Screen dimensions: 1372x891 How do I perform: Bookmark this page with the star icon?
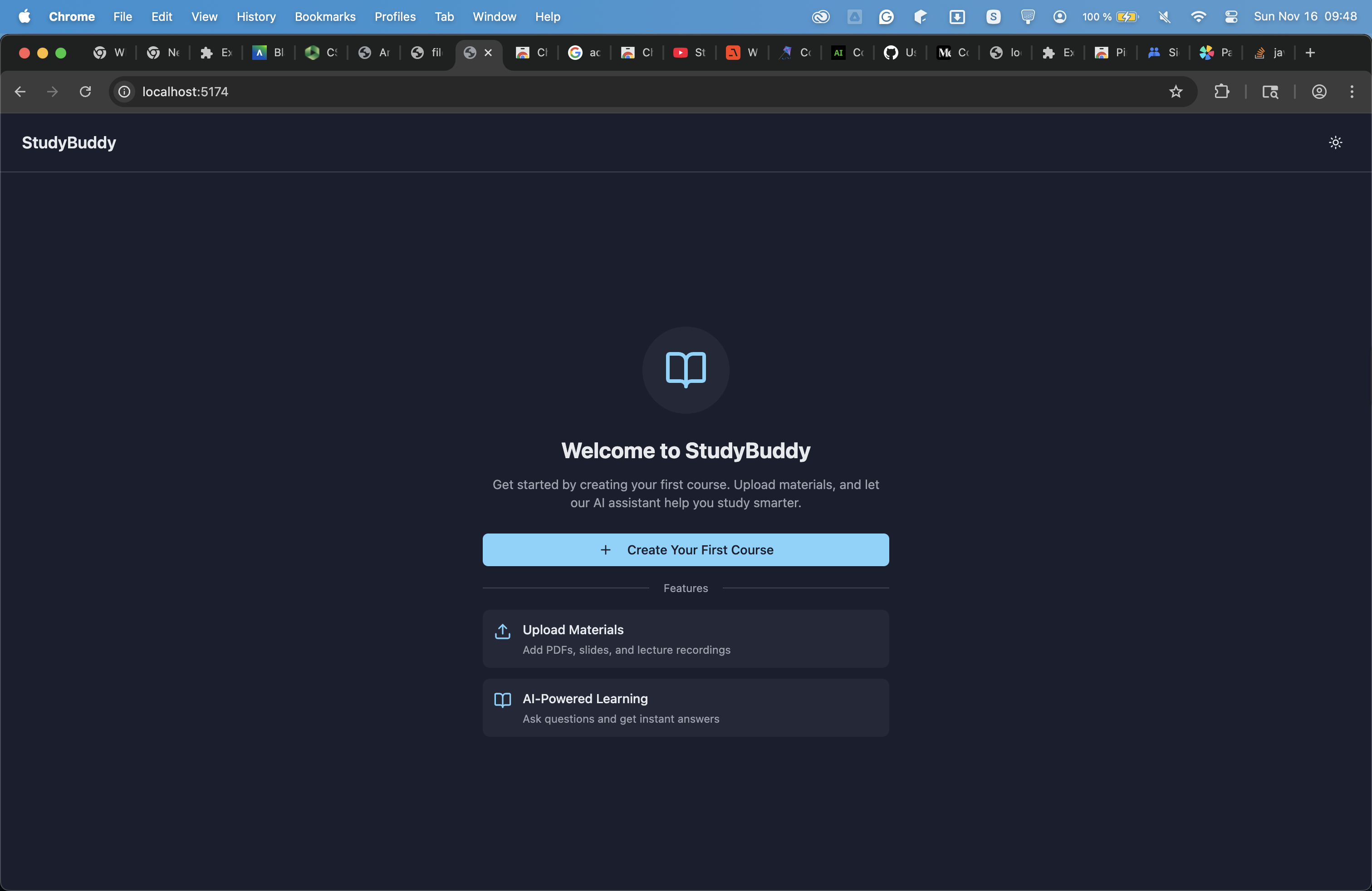coord(1176,92)
